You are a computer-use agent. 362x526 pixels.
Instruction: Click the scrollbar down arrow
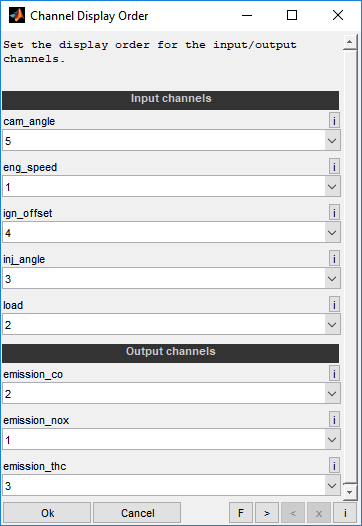coord(350,492)
